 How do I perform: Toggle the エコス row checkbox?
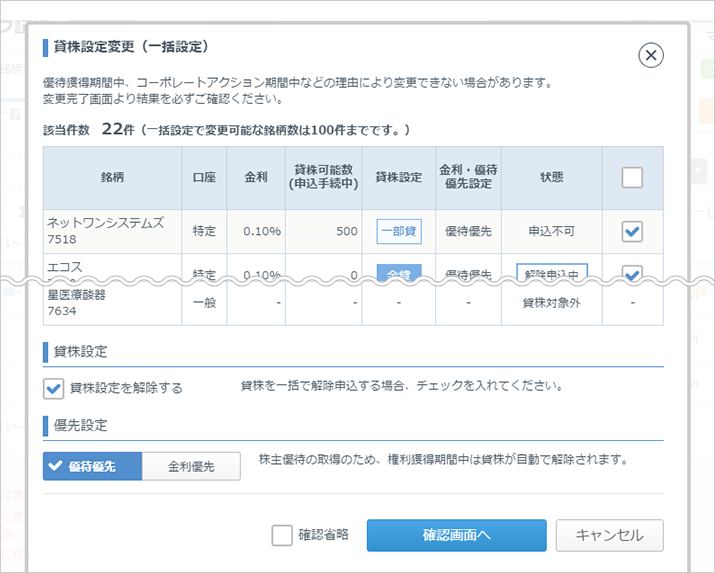coord(632,272)
